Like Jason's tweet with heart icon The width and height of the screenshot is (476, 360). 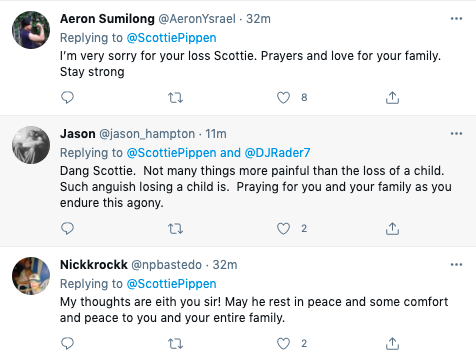pos(283,229)
